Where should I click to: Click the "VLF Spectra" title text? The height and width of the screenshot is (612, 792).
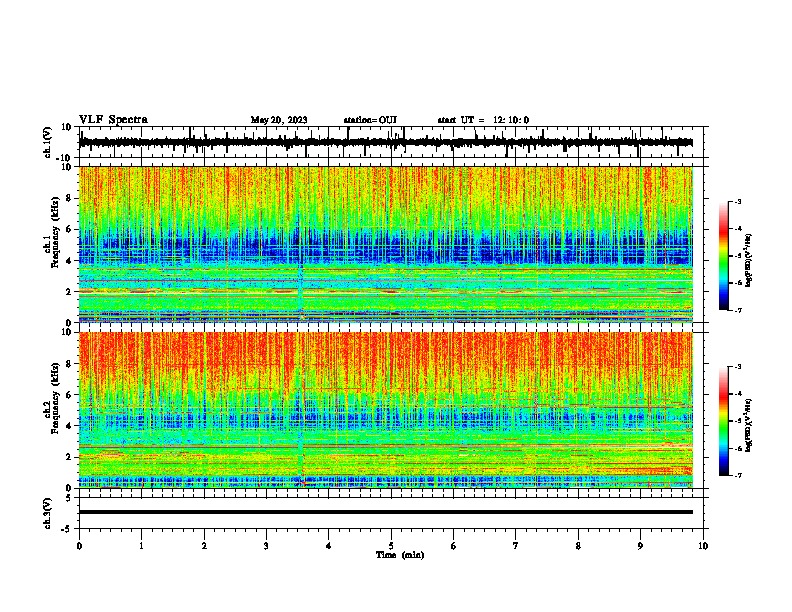click(x=113, y=120)
